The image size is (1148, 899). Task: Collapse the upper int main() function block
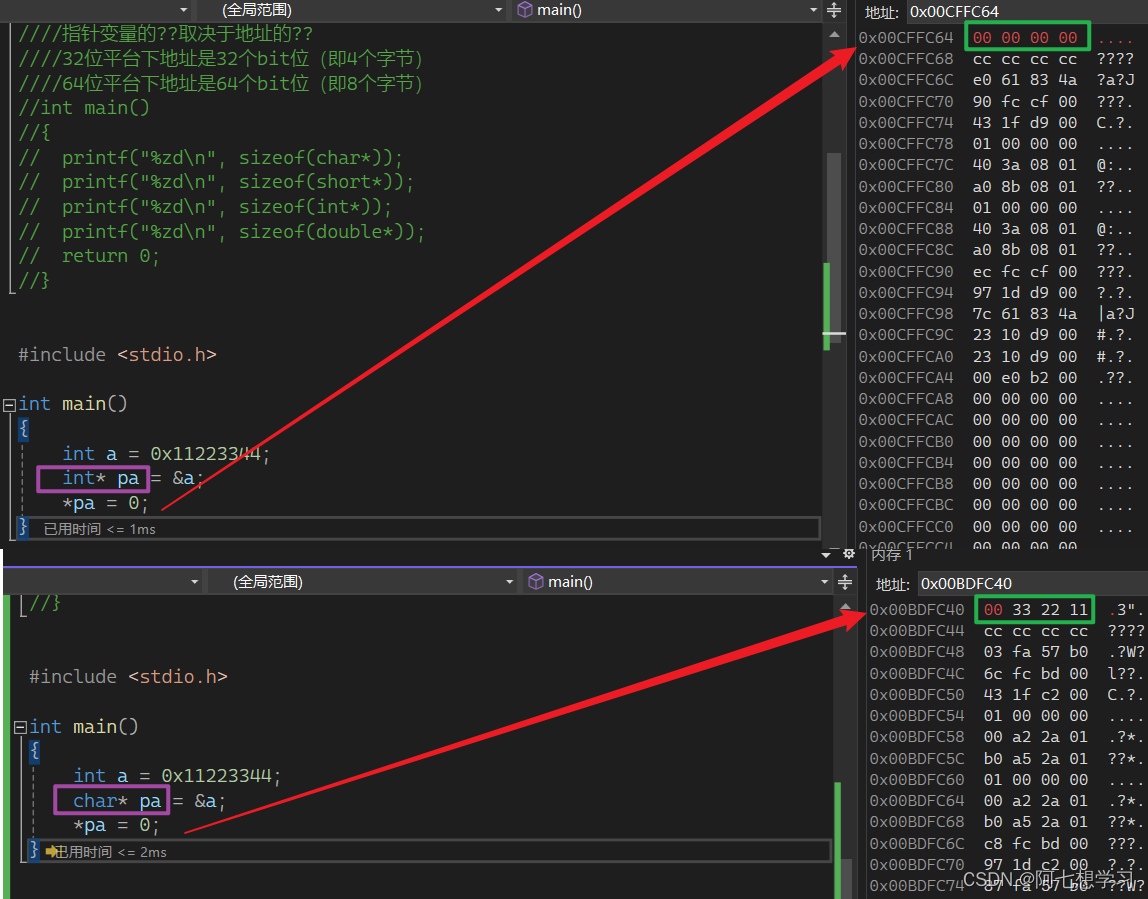[x=10, y=404]
